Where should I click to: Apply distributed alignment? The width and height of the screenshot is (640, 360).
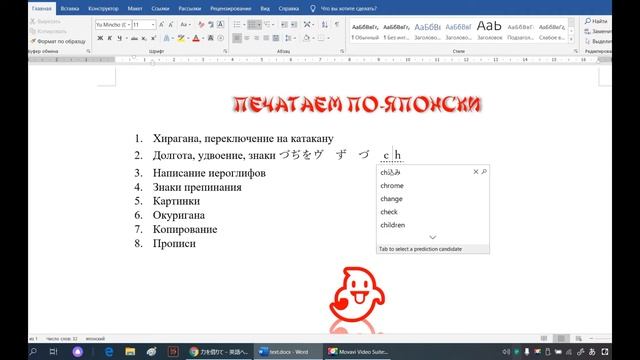pyautogui.click(x=276, y=38)
